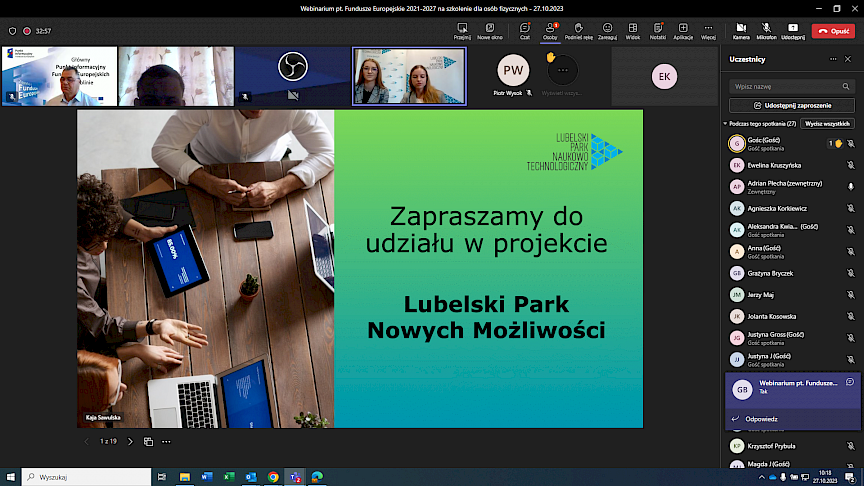Image resolution: width=864 pixels, height=486 pixels.
Task: Open Windows Start menu
Action: [10, 477]
